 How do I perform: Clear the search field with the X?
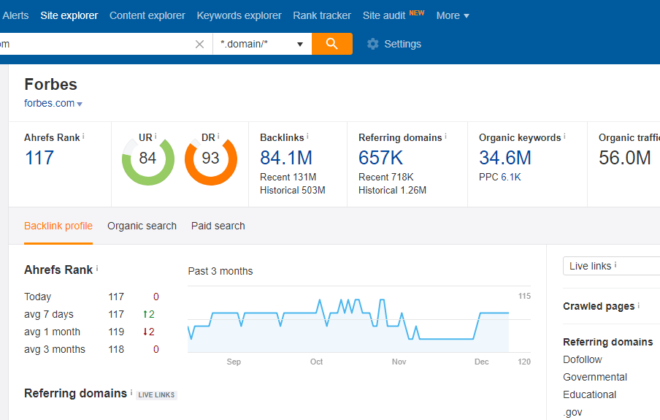coord(200,44)
